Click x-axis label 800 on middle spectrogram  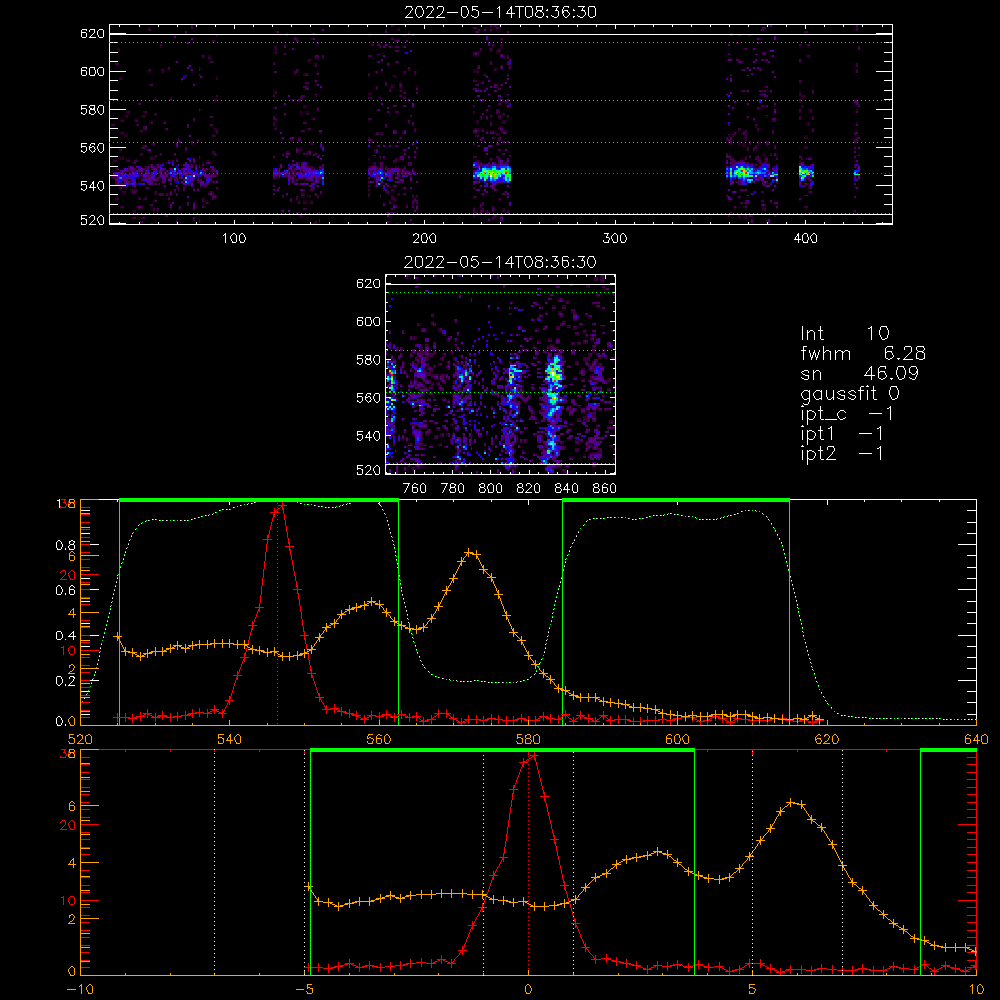pyautogui.click(x=490, y=489)
